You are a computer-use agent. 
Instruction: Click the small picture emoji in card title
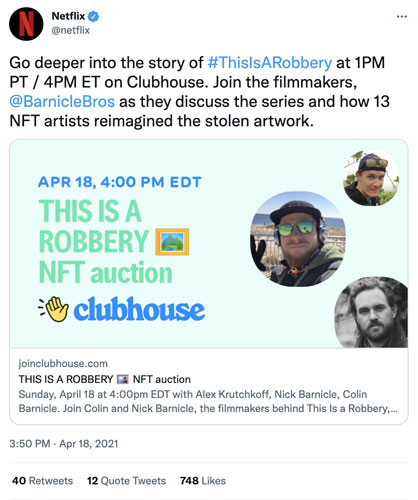[123, 379]
